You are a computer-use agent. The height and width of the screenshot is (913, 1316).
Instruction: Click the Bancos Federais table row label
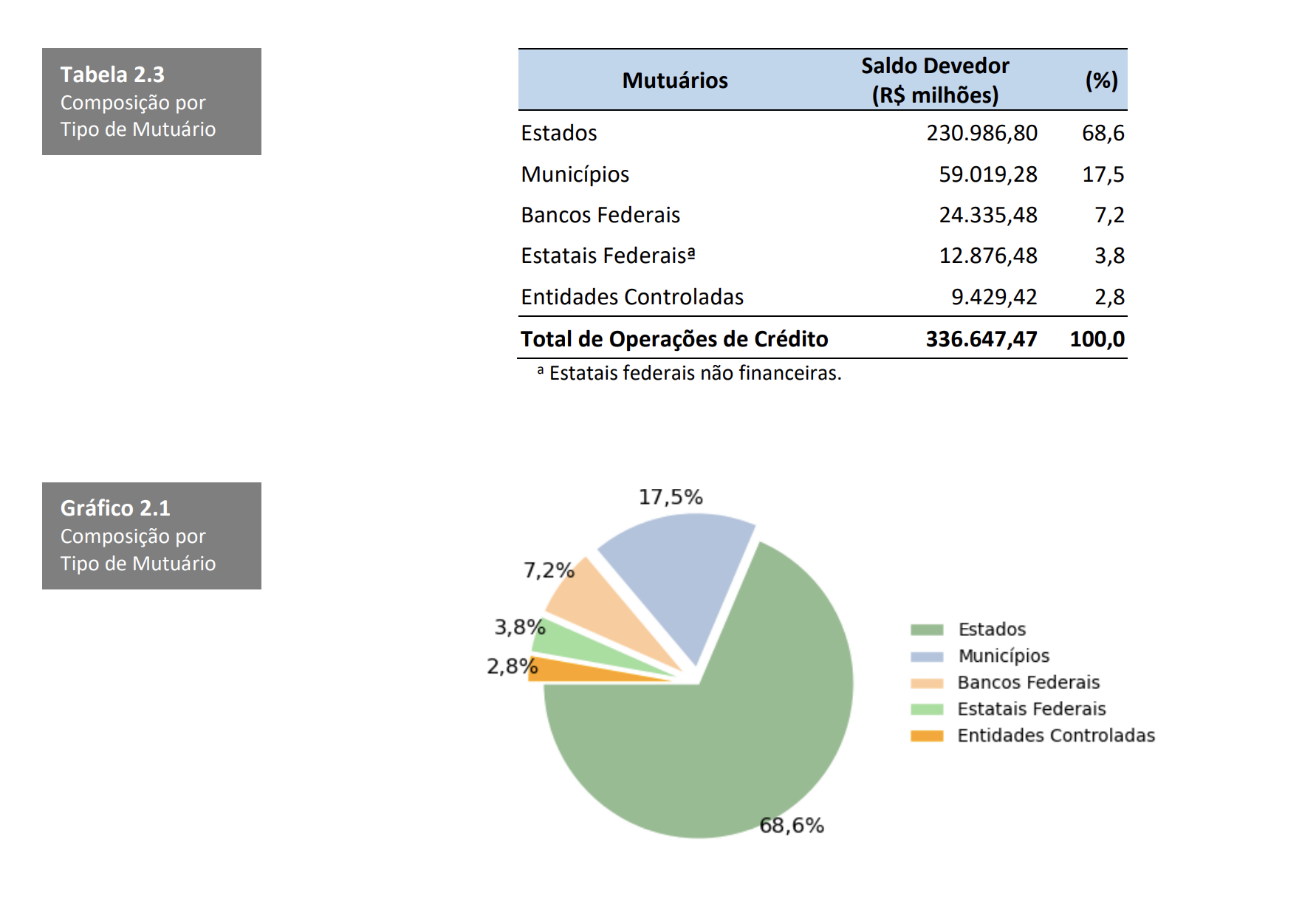click(600, 215)
